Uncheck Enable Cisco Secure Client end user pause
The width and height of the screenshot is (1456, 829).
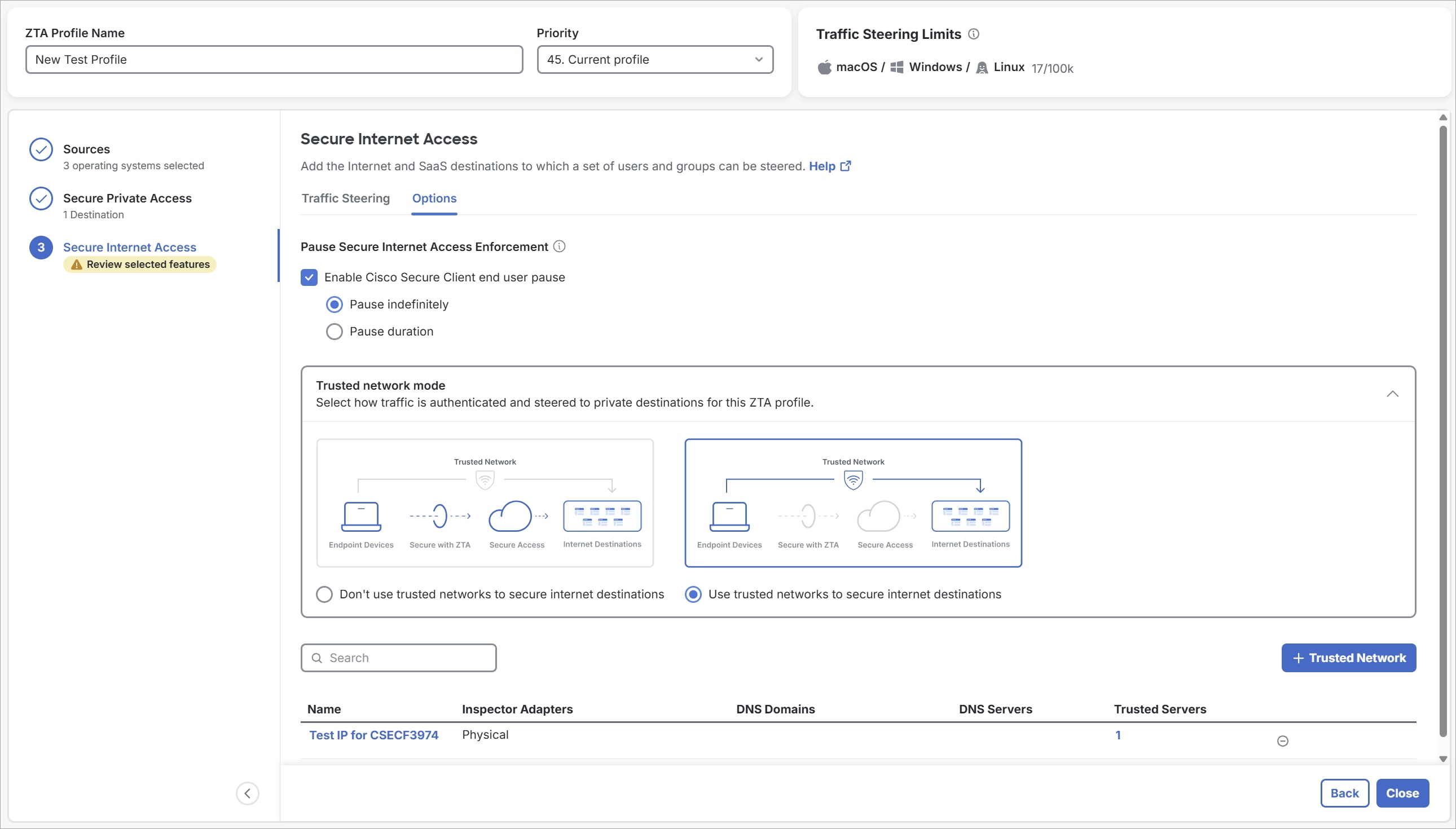point(309,277)
